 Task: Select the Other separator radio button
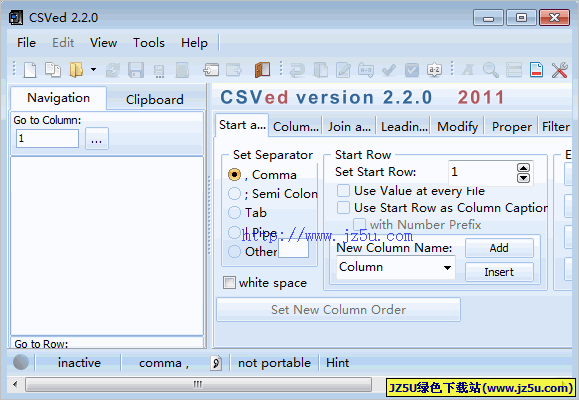click(x=234, y=252)
